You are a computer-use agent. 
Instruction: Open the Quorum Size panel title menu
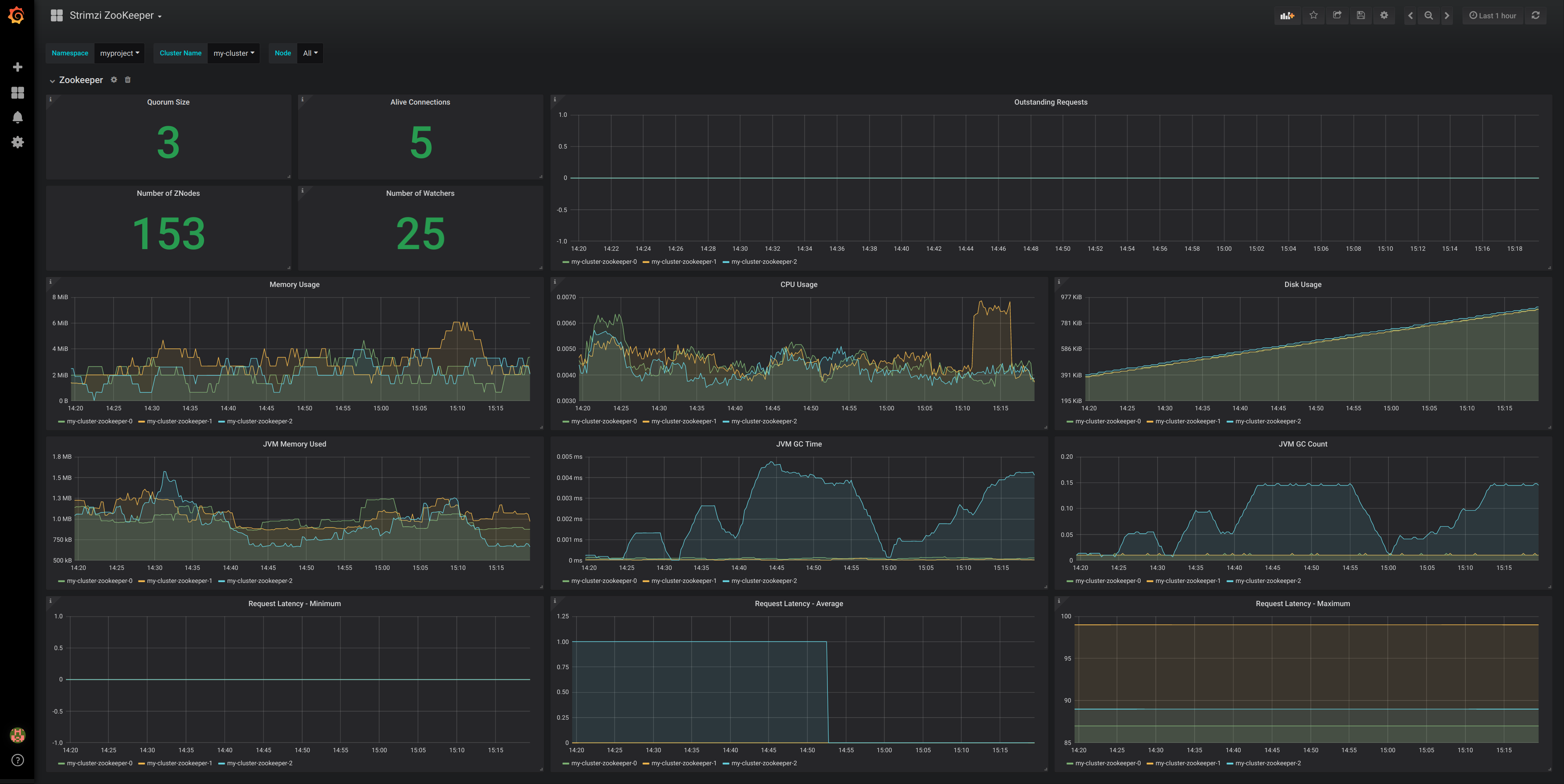(x=168, y=102)
